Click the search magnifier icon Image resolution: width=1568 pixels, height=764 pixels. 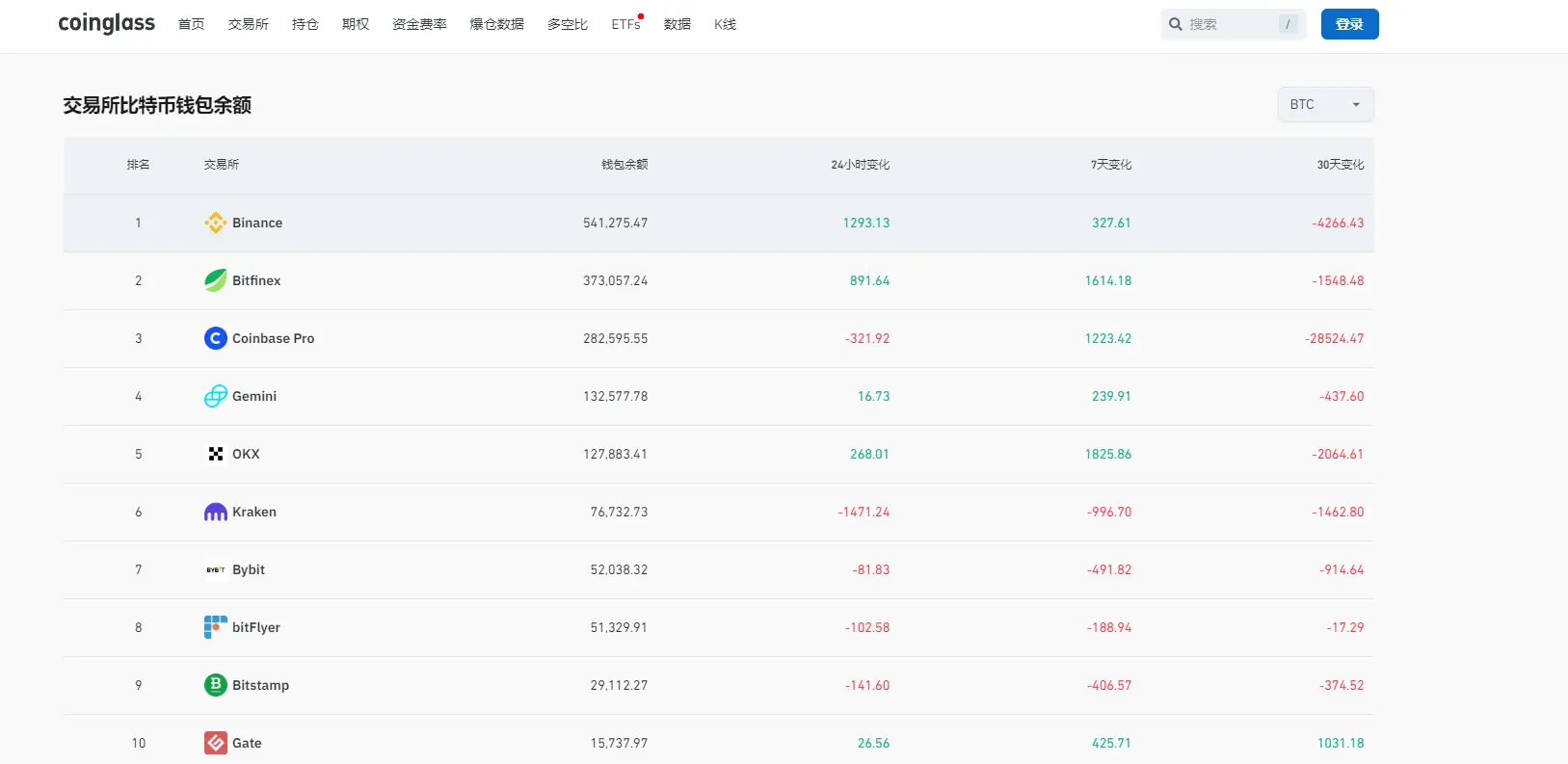(x=1176, y=24)
